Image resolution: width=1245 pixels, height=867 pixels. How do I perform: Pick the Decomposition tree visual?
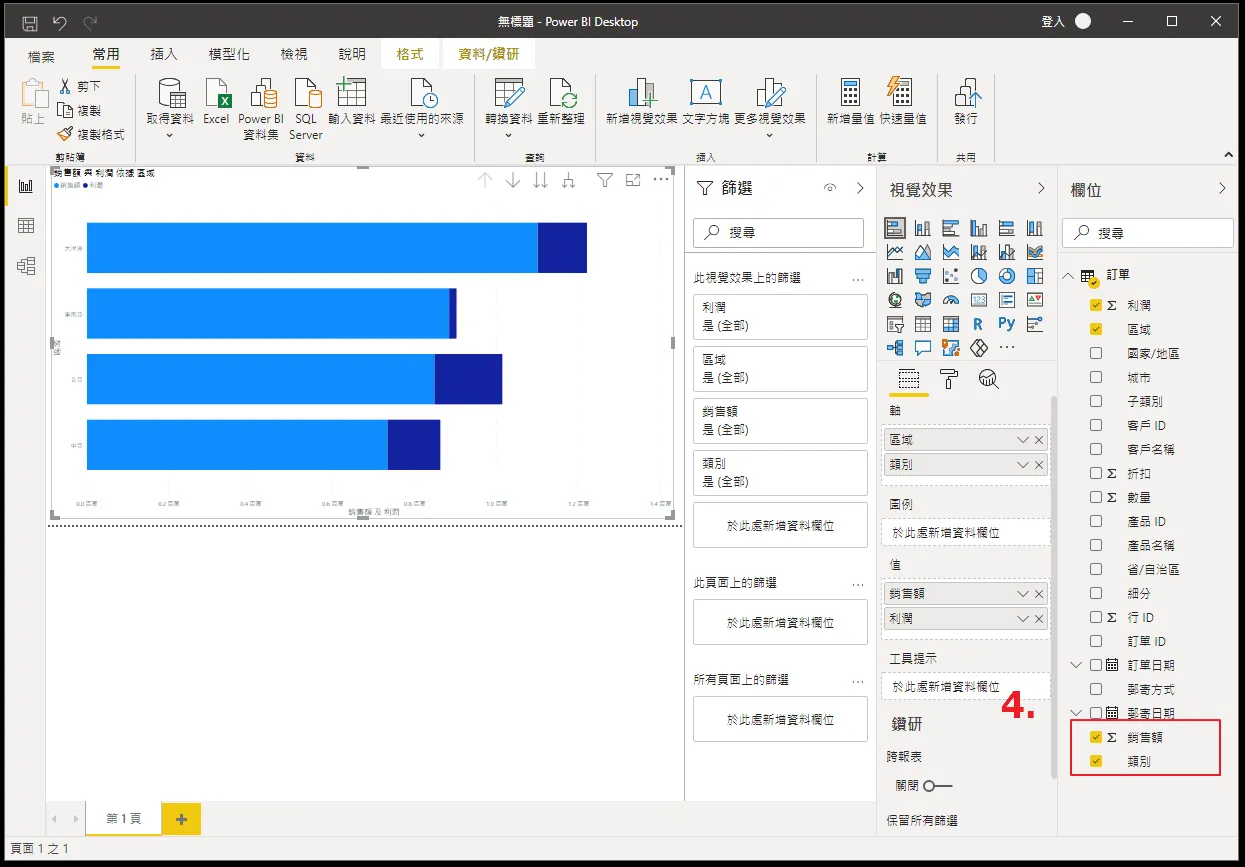[895, 348]
